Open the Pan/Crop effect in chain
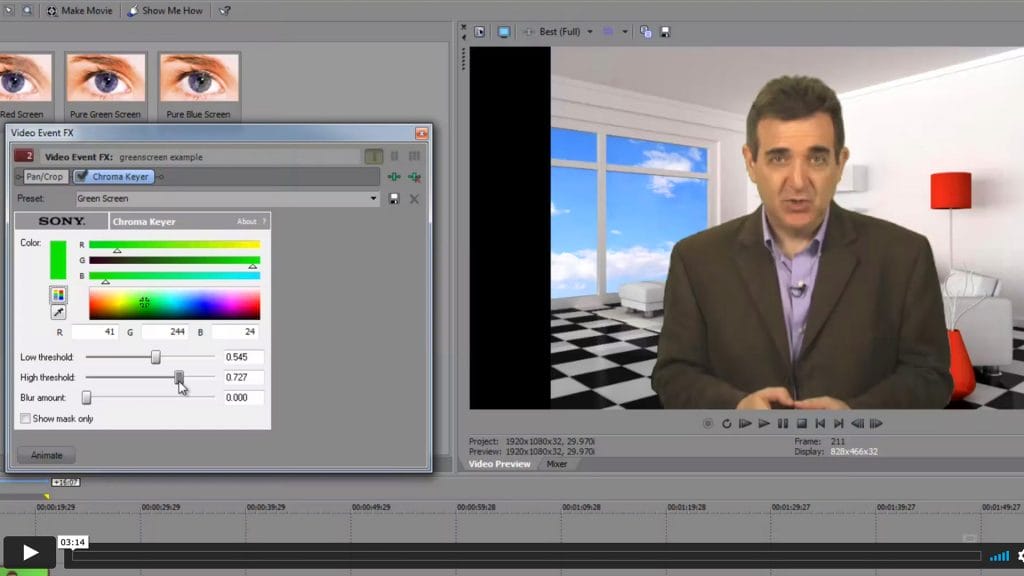This screenshot has height=576, width=1024. tap(44, 176)
